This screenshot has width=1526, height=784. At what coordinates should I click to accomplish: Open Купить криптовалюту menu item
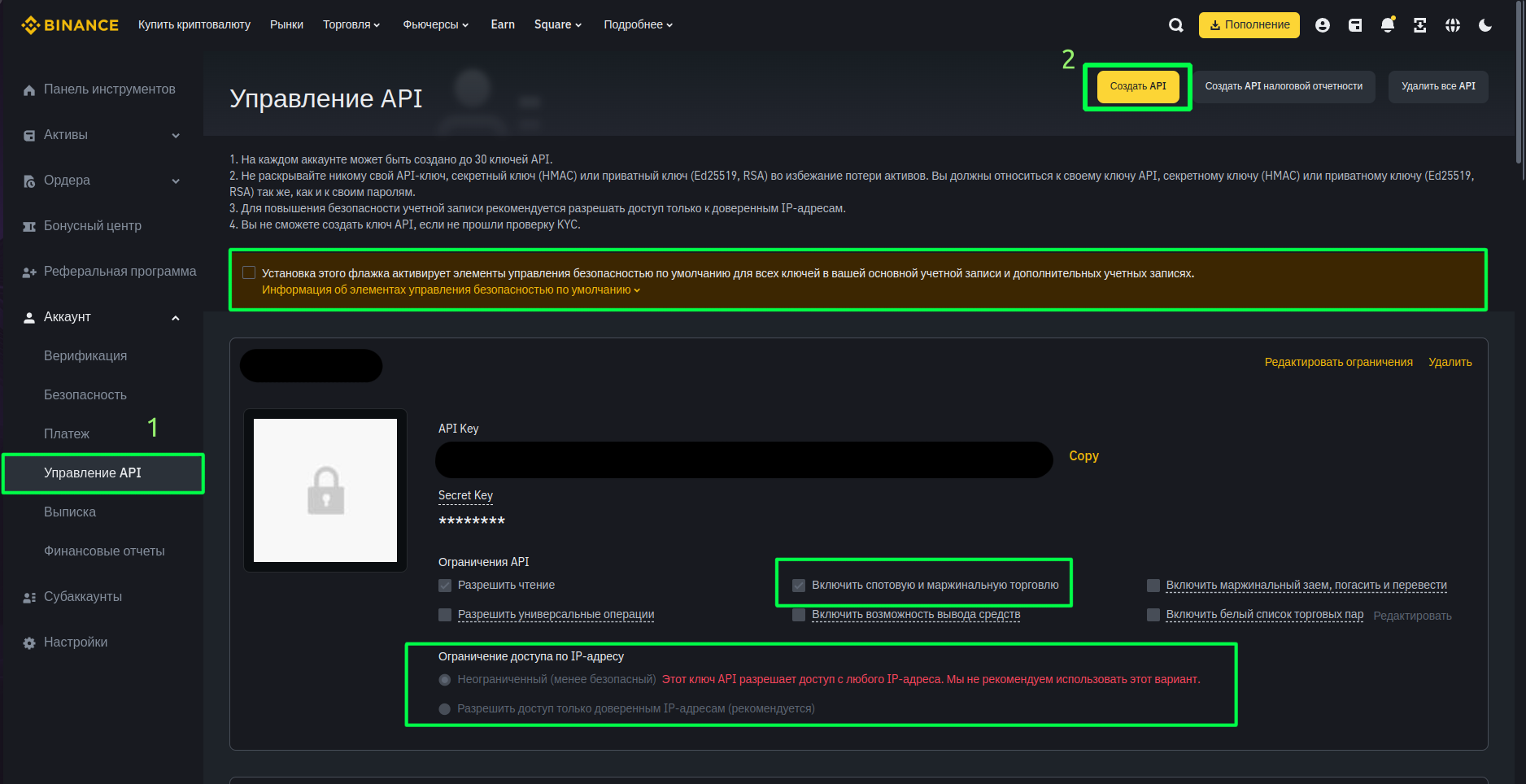tap(194, 25)
